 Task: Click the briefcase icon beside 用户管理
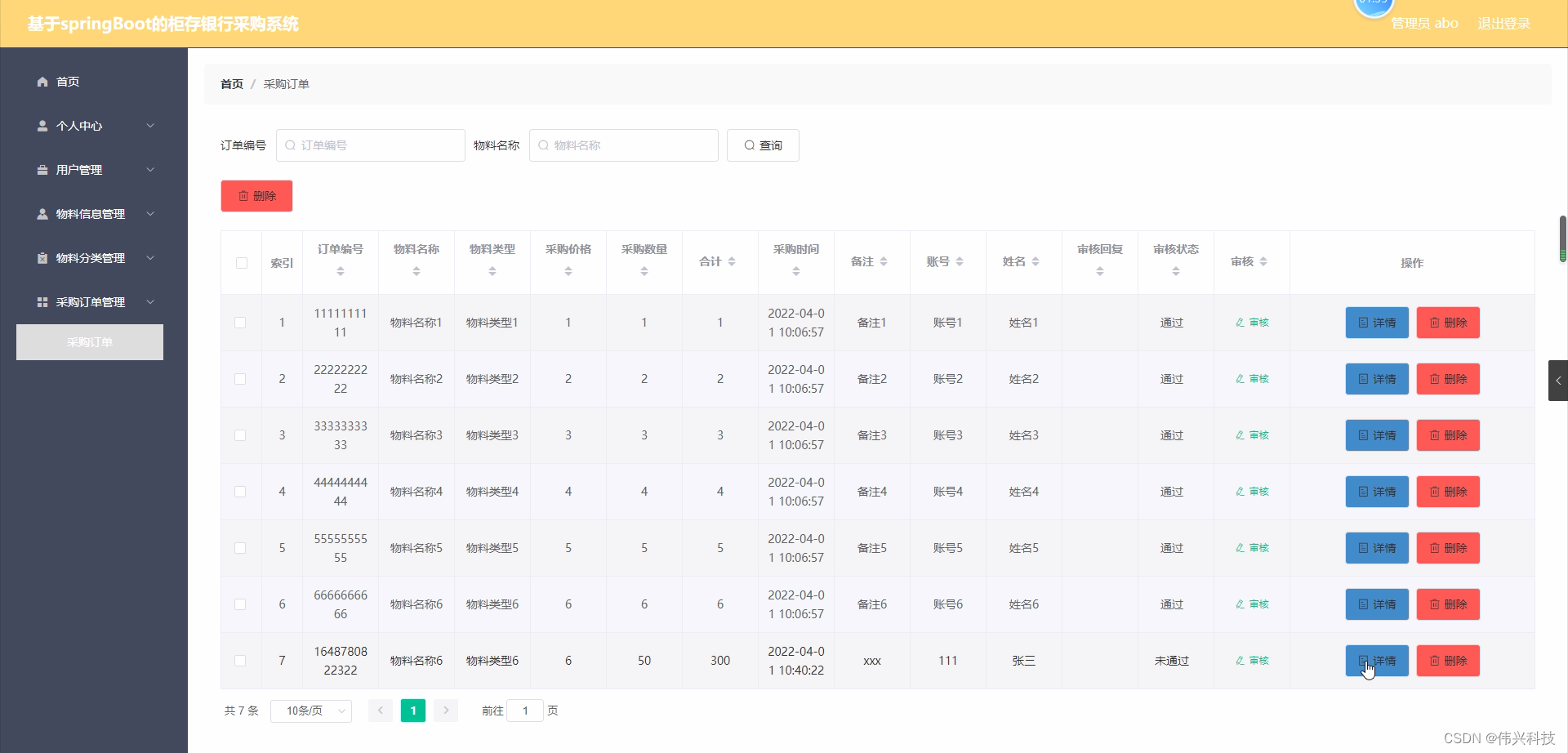(42, 170)
